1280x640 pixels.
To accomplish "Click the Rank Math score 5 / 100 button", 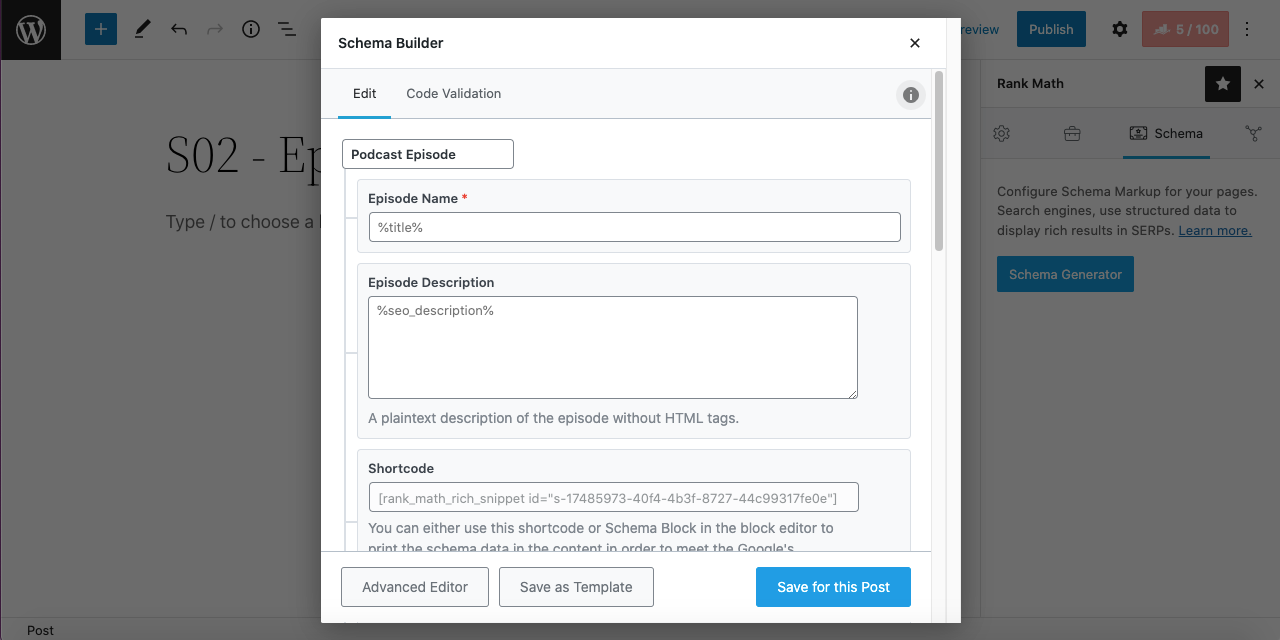I will (x=1185, y=29).
